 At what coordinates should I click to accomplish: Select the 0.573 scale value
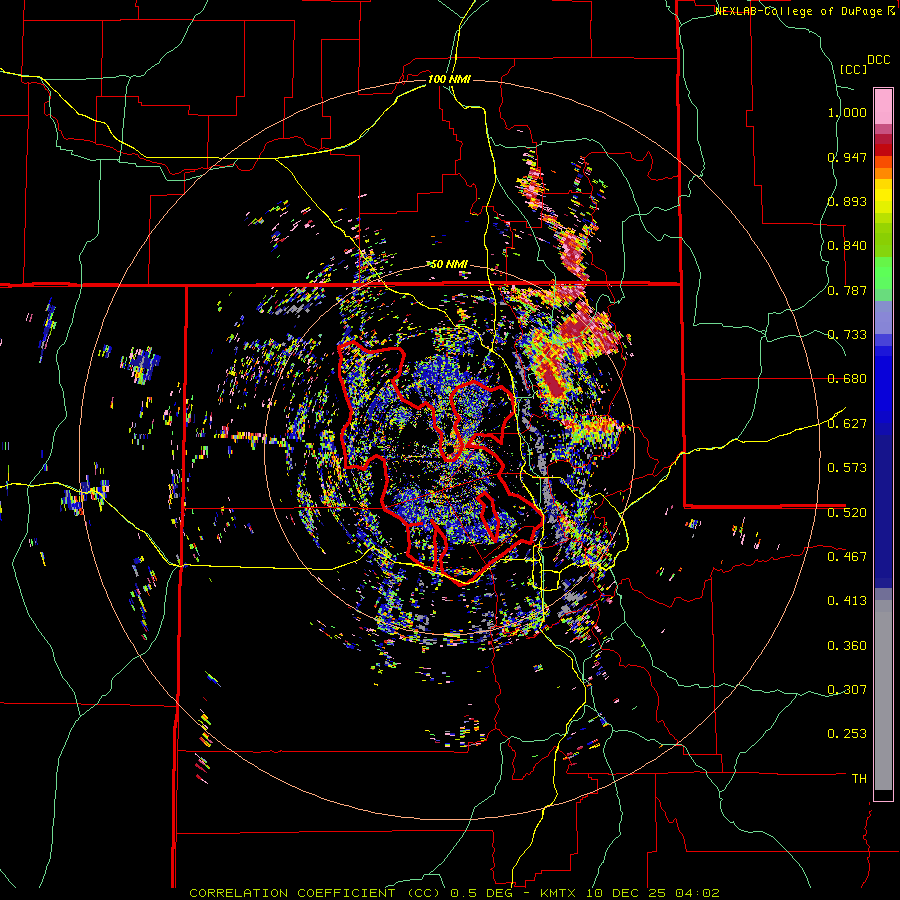[x=847, y=468]
